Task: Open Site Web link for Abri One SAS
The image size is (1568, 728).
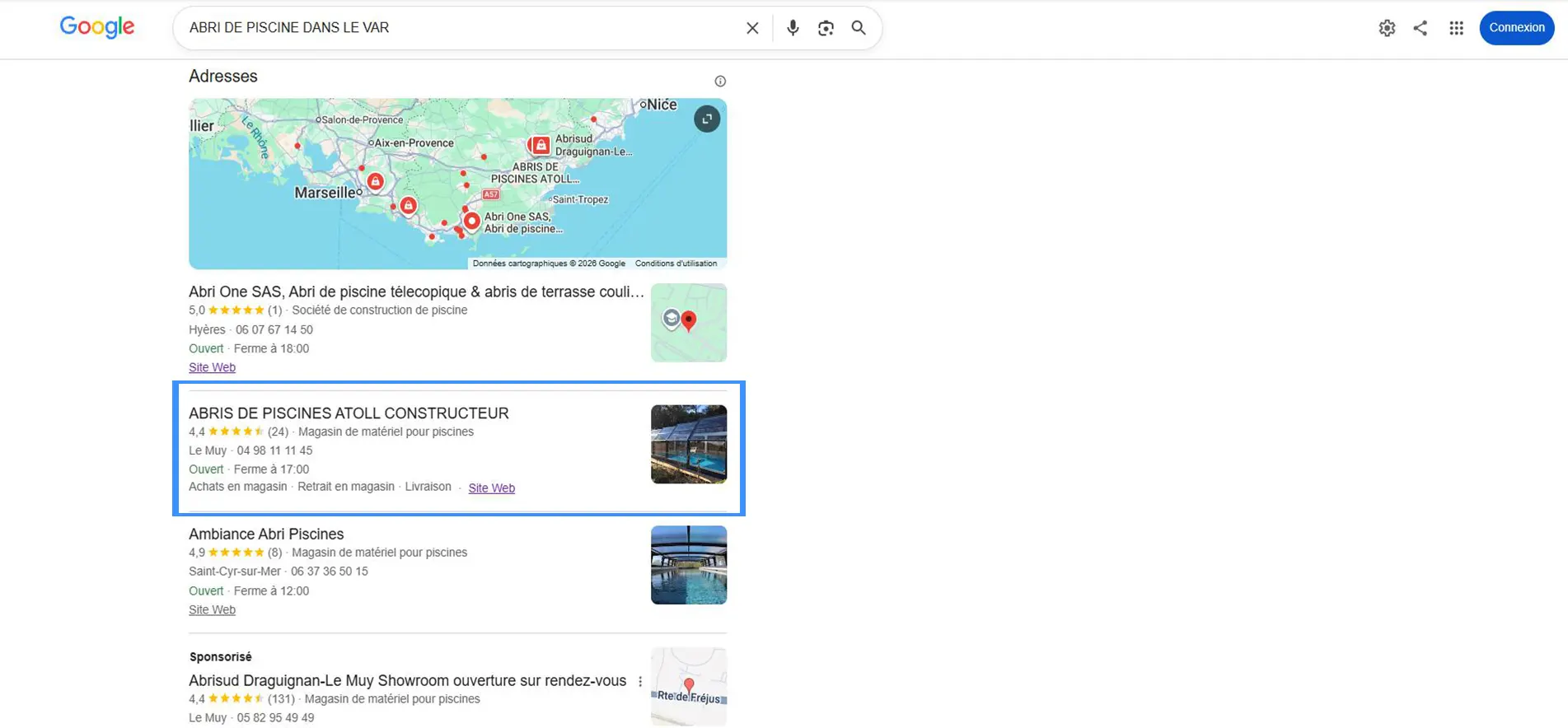Action: 212,367
